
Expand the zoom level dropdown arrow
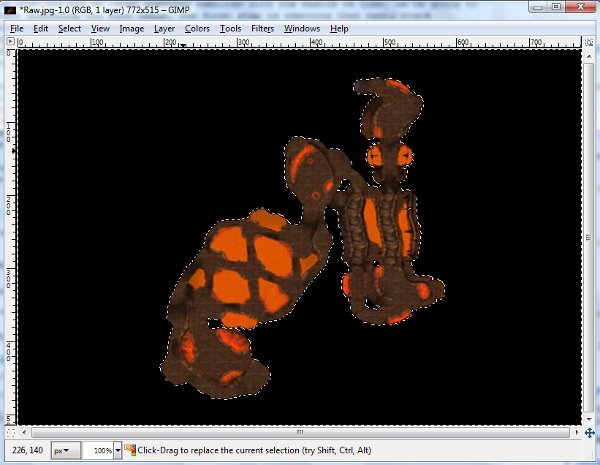click(118, 450)
